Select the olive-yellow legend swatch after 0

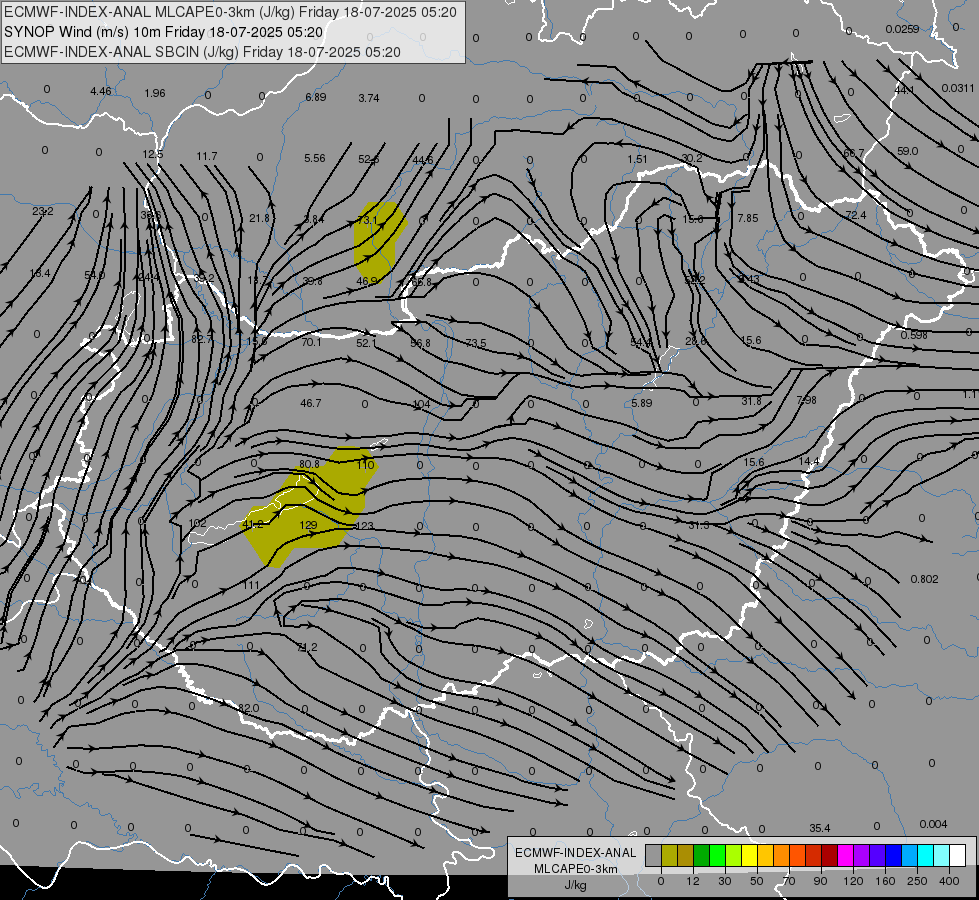(x=669, y=855)
